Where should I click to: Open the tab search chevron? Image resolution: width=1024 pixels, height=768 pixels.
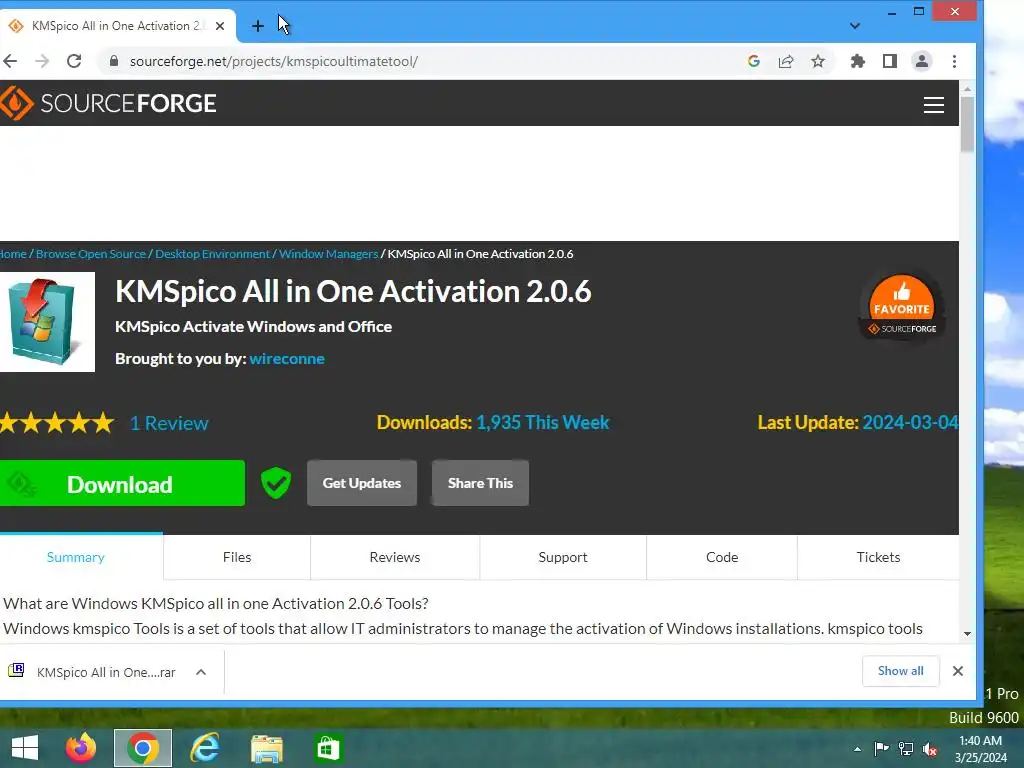(855, 26)
